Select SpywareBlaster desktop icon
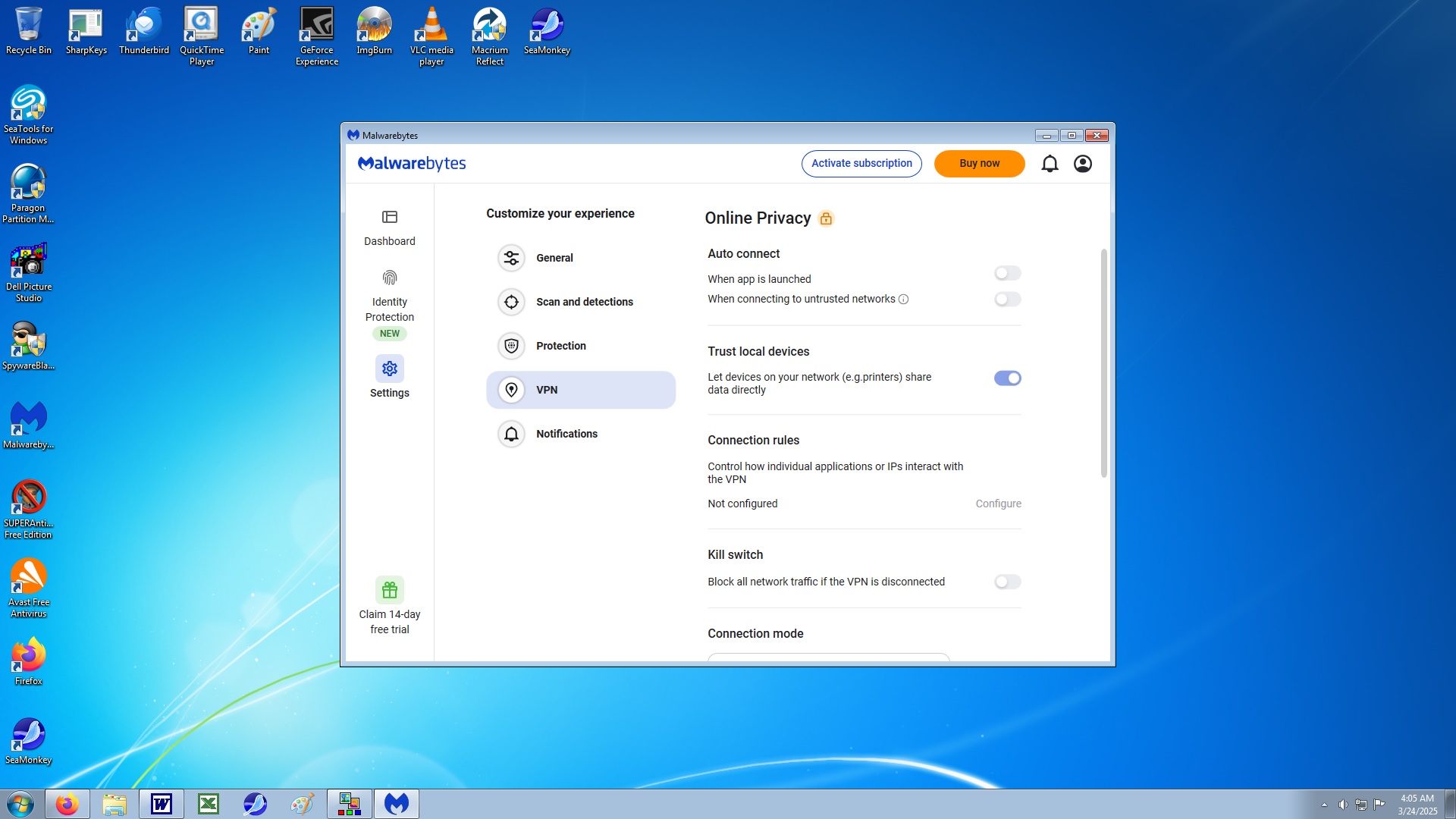The height and width of the screenshot is (819, 1456). click(29, 347)
